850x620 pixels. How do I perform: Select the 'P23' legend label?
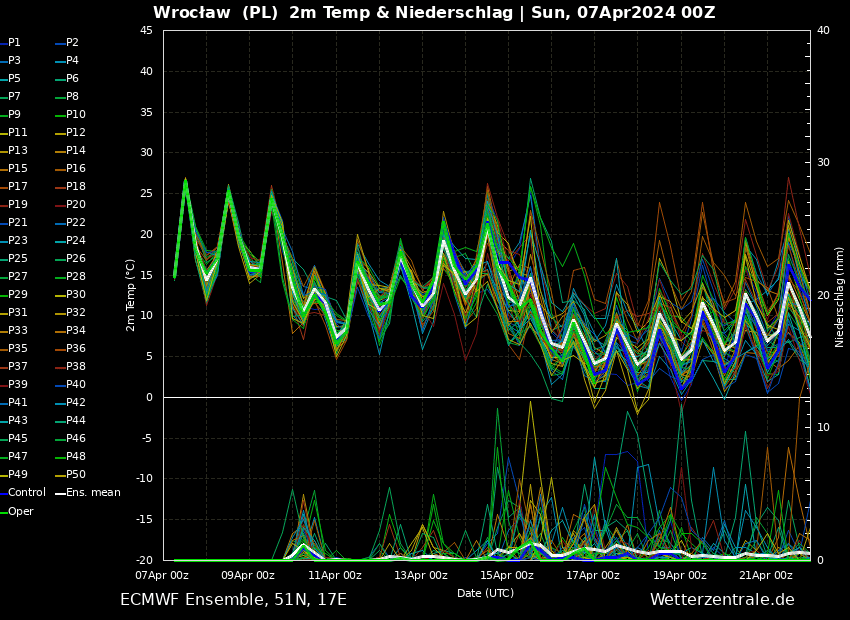(18, 240)
